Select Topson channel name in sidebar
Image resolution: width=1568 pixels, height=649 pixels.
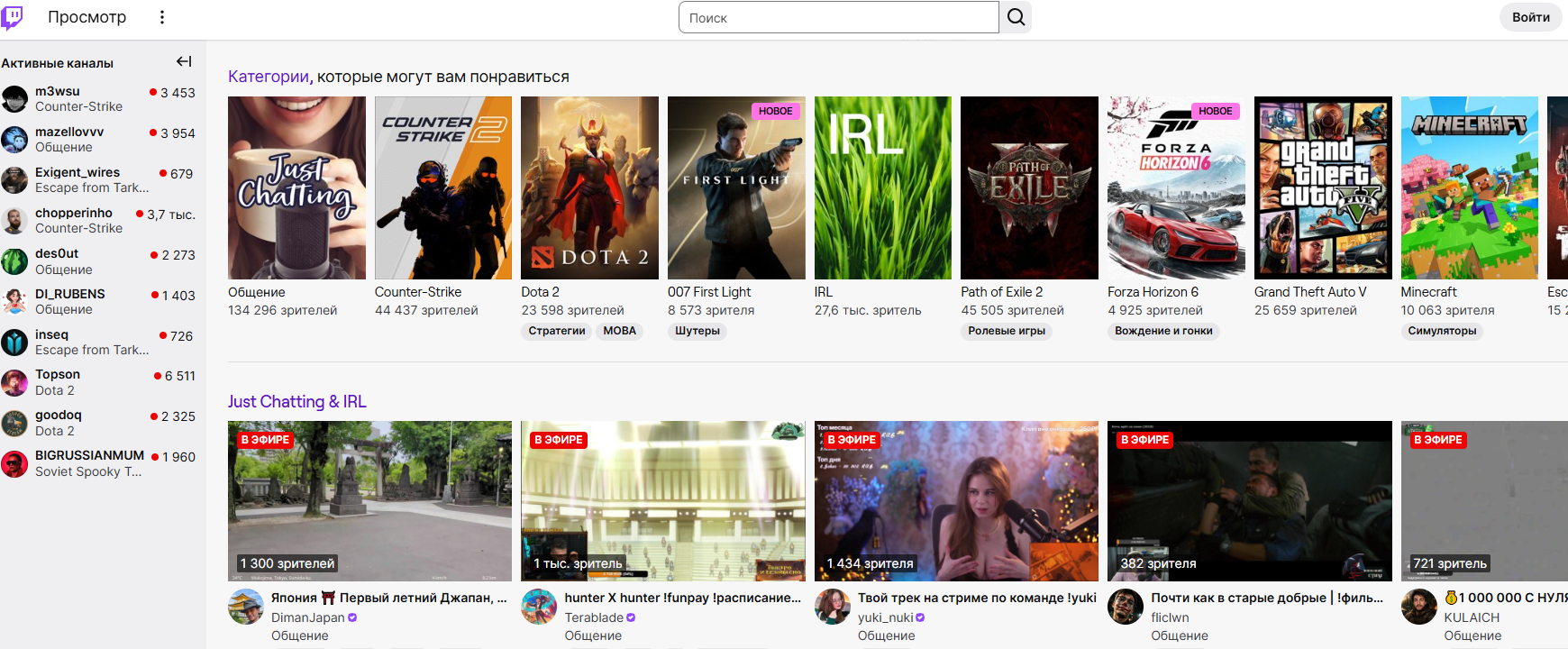tap(58, 374)
